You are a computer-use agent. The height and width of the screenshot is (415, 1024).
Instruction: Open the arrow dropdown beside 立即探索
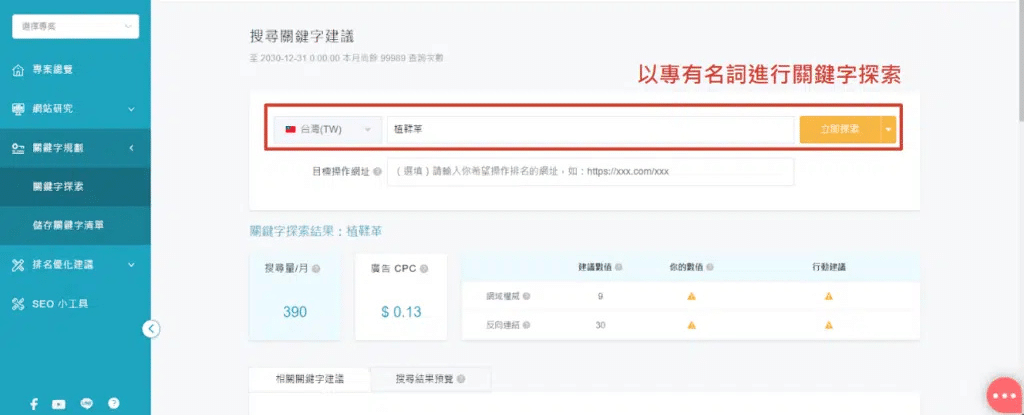888,130
